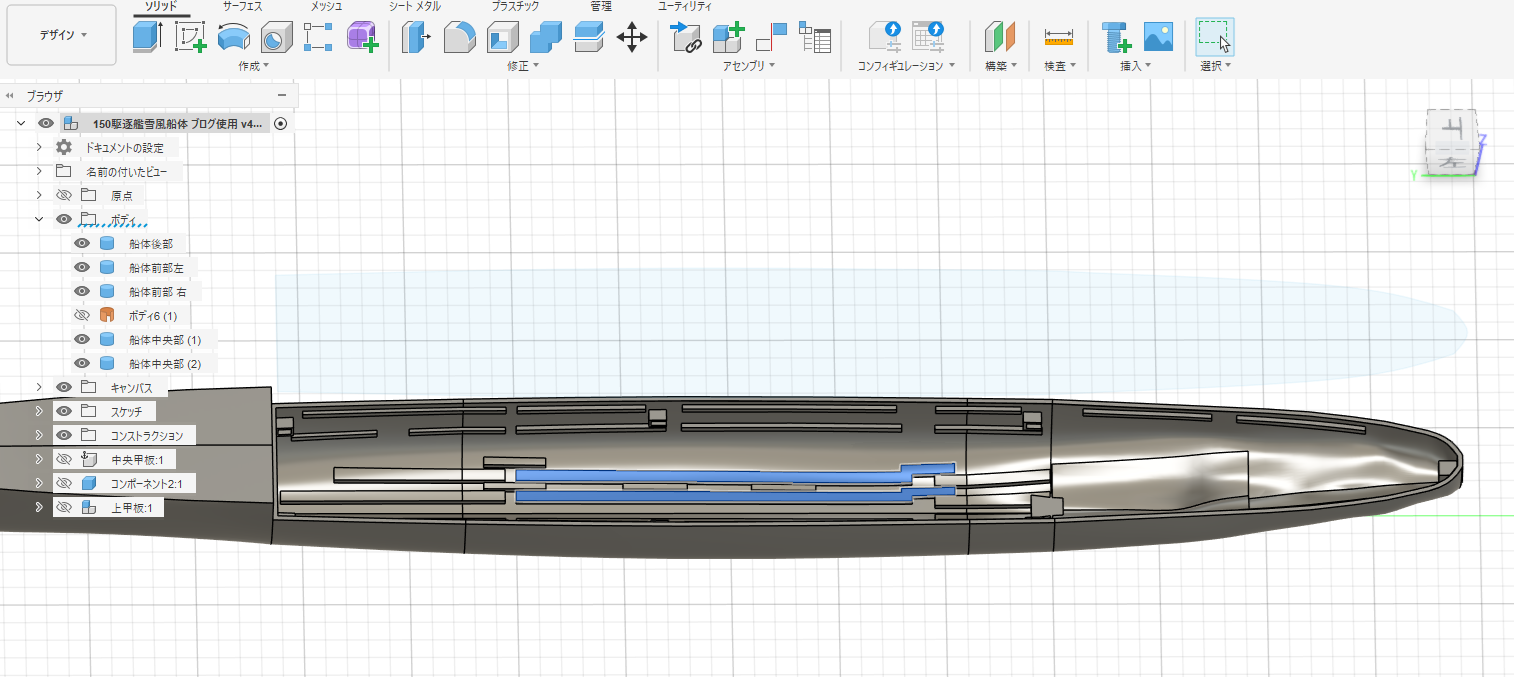Choose the Fillet tool in Modify group
The height and width of the screenshot is (677, 1514).
459,37
